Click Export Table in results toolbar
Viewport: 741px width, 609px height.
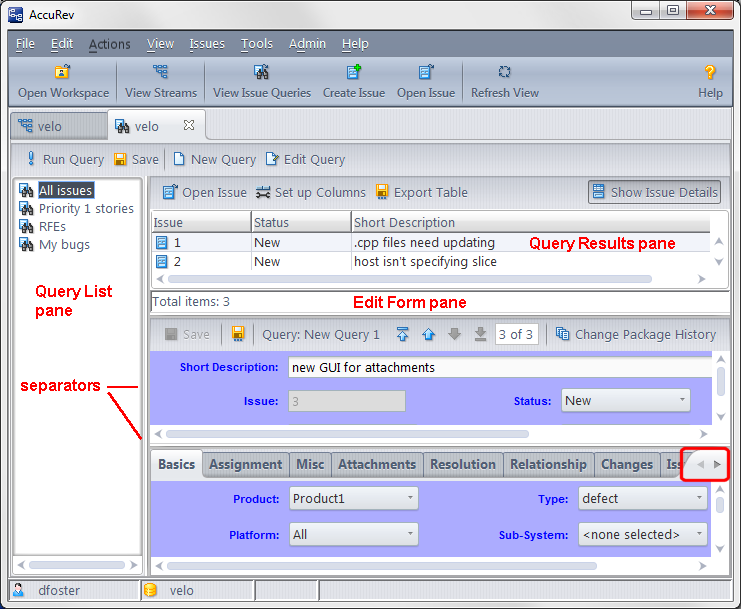point(421,192)
